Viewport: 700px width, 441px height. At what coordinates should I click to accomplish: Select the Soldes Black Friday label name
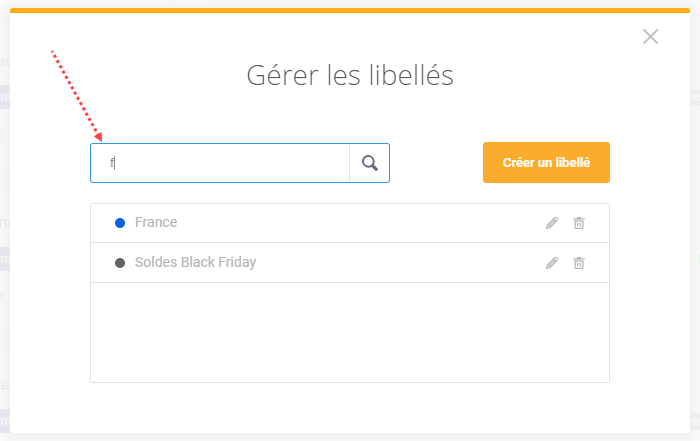tap(195, 262)
